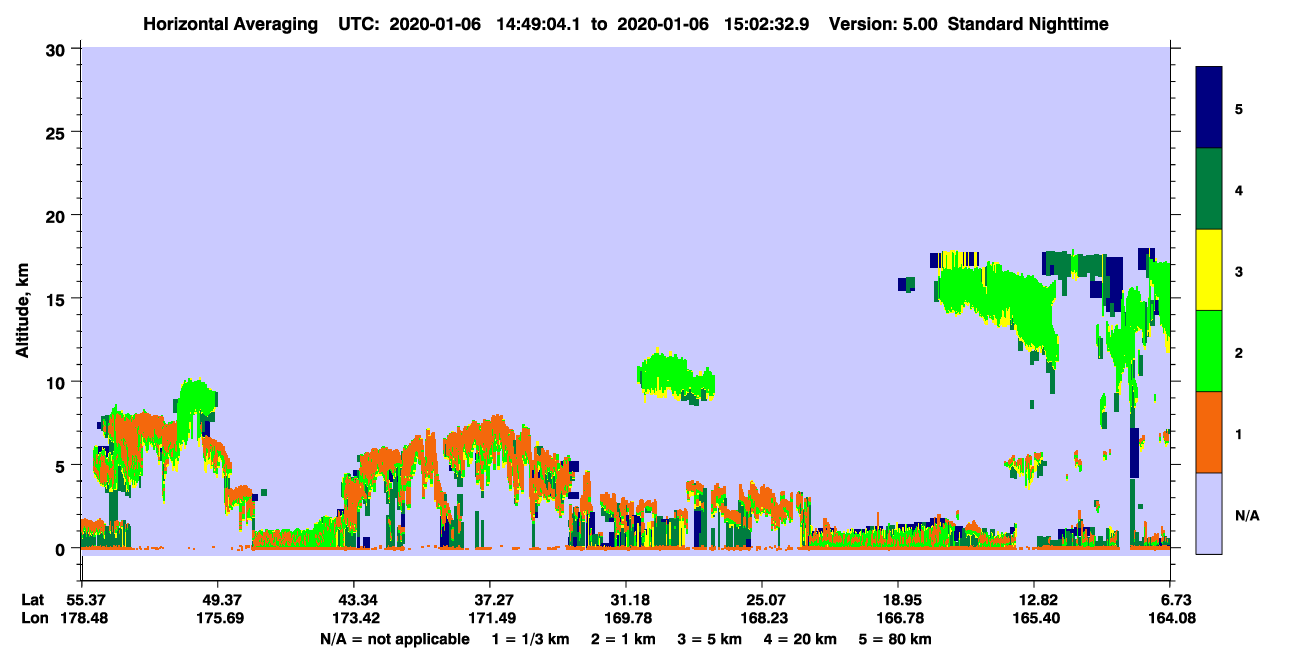The image size is (1300, 667).
Task: Click the 'Lon' row label
Action: [x=34, y=619]
